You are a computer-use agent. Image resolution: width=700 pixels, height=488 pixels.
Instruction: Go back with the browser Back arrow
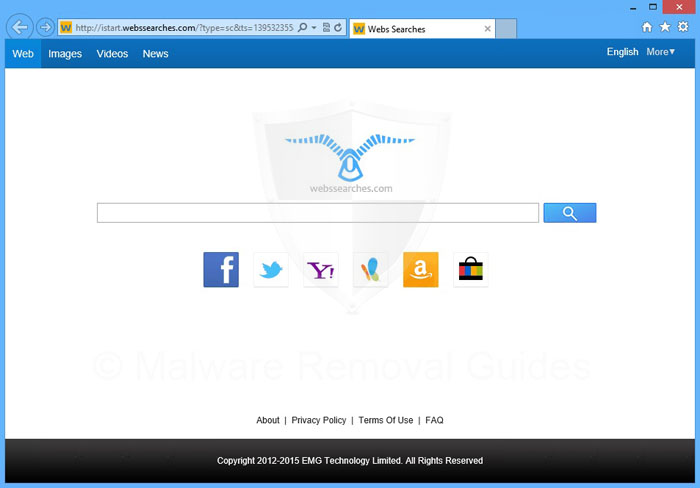click(x=19, y=27)
